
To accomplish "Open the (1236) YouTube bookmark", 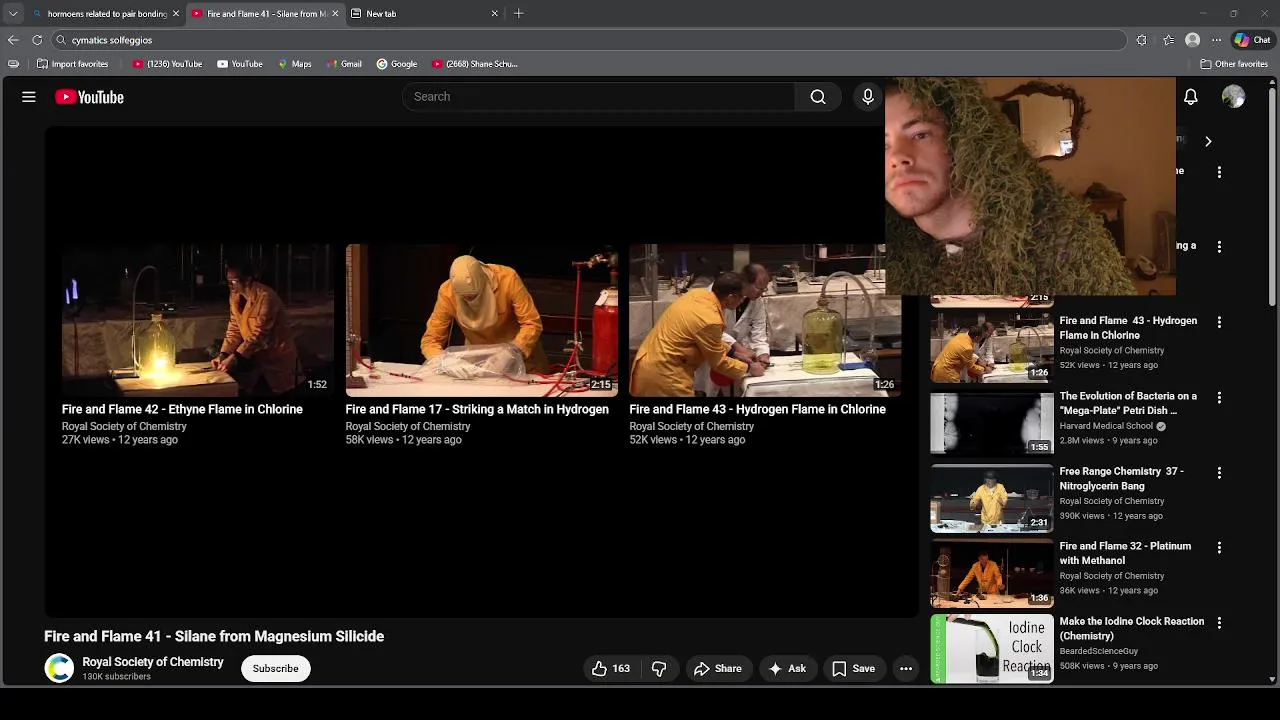I will (x=167, y=64).
